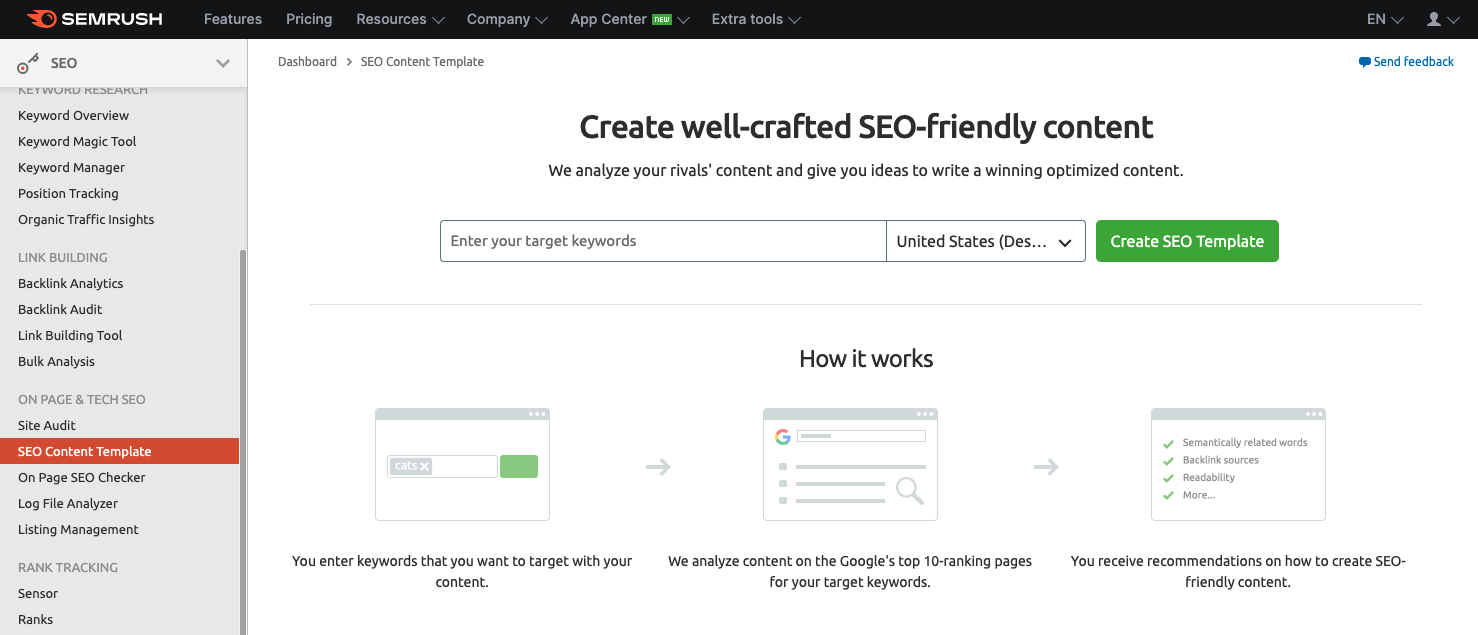Click the SEO telescope icon in sidebar header

pos(26,62)
